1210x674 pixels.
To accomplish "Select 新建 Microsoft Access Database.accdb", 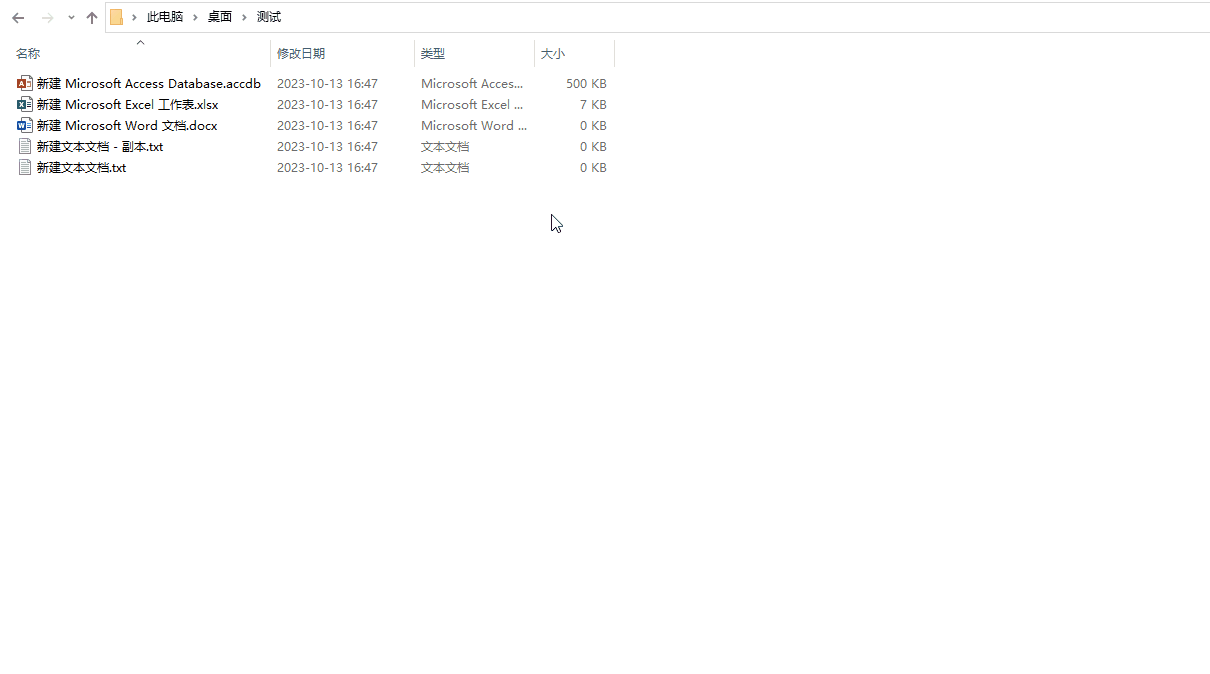I will tap(149, 84).
